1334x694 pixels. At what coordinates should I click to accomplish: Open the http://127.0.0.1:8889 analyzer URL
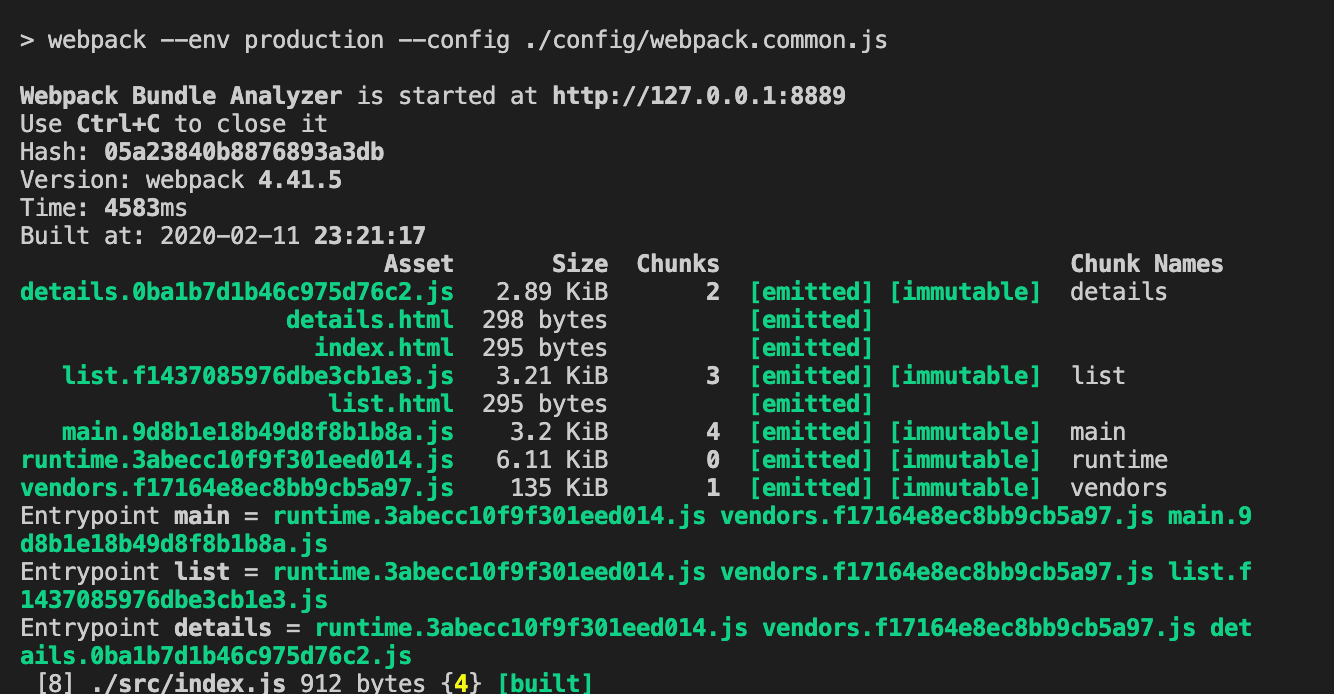click(x=698, y=96)
